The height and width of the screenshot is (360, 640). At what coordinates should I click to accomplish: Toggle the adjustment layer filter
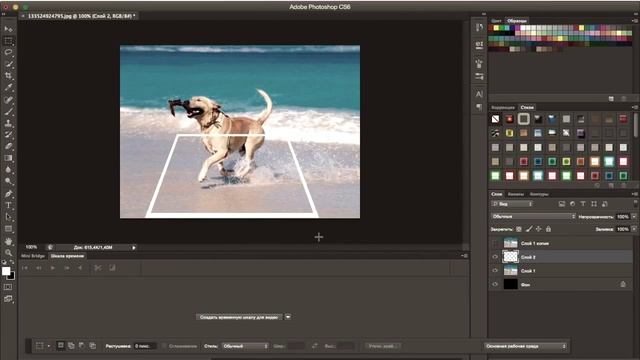tap(572, 204)
